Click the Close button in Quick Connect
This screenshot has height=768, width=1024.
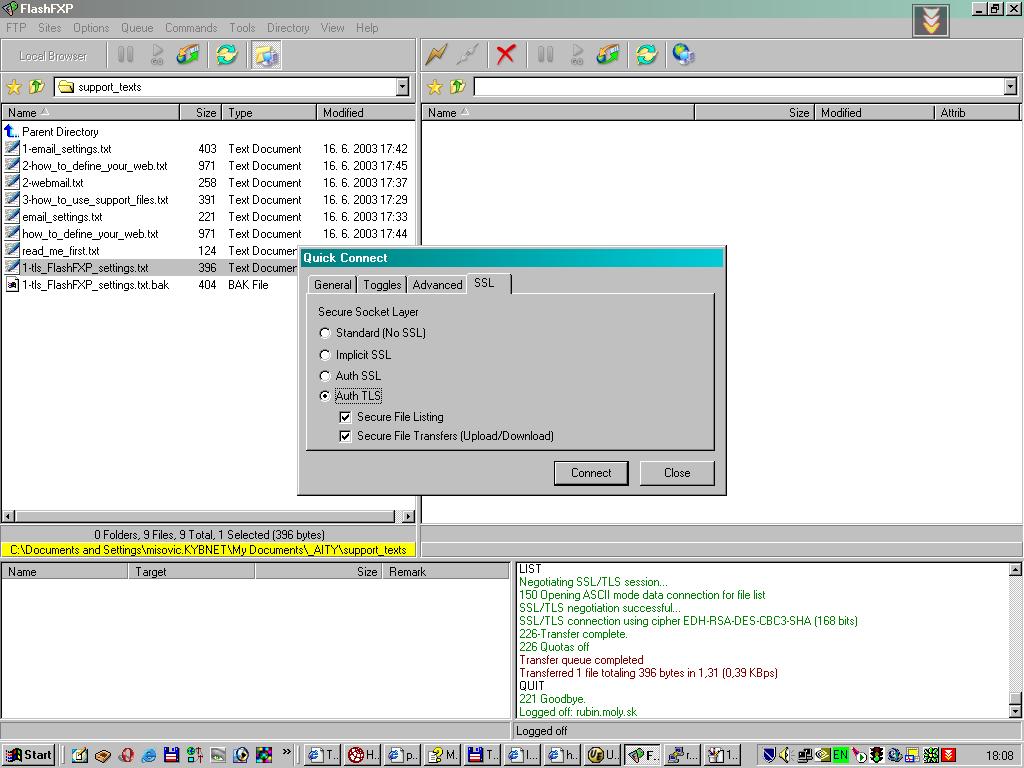[677, 473]
